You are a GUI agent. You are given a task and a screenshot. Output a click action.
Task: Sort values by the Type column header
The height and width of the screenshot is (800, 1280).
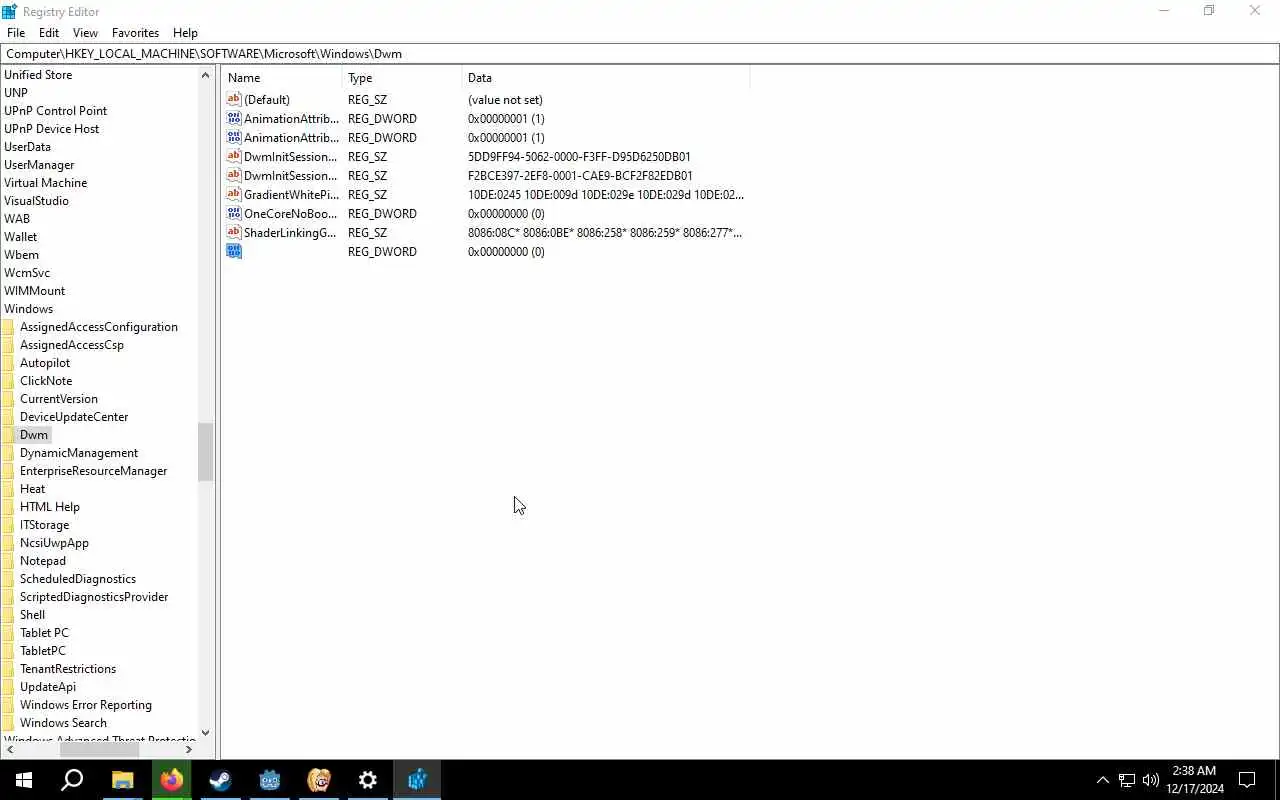[402, 77]
